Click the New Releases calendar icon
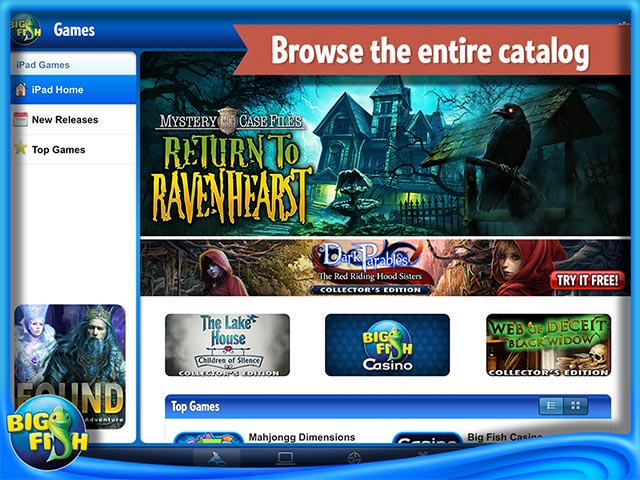The image size is (640, 480). (x=19, y=120)
